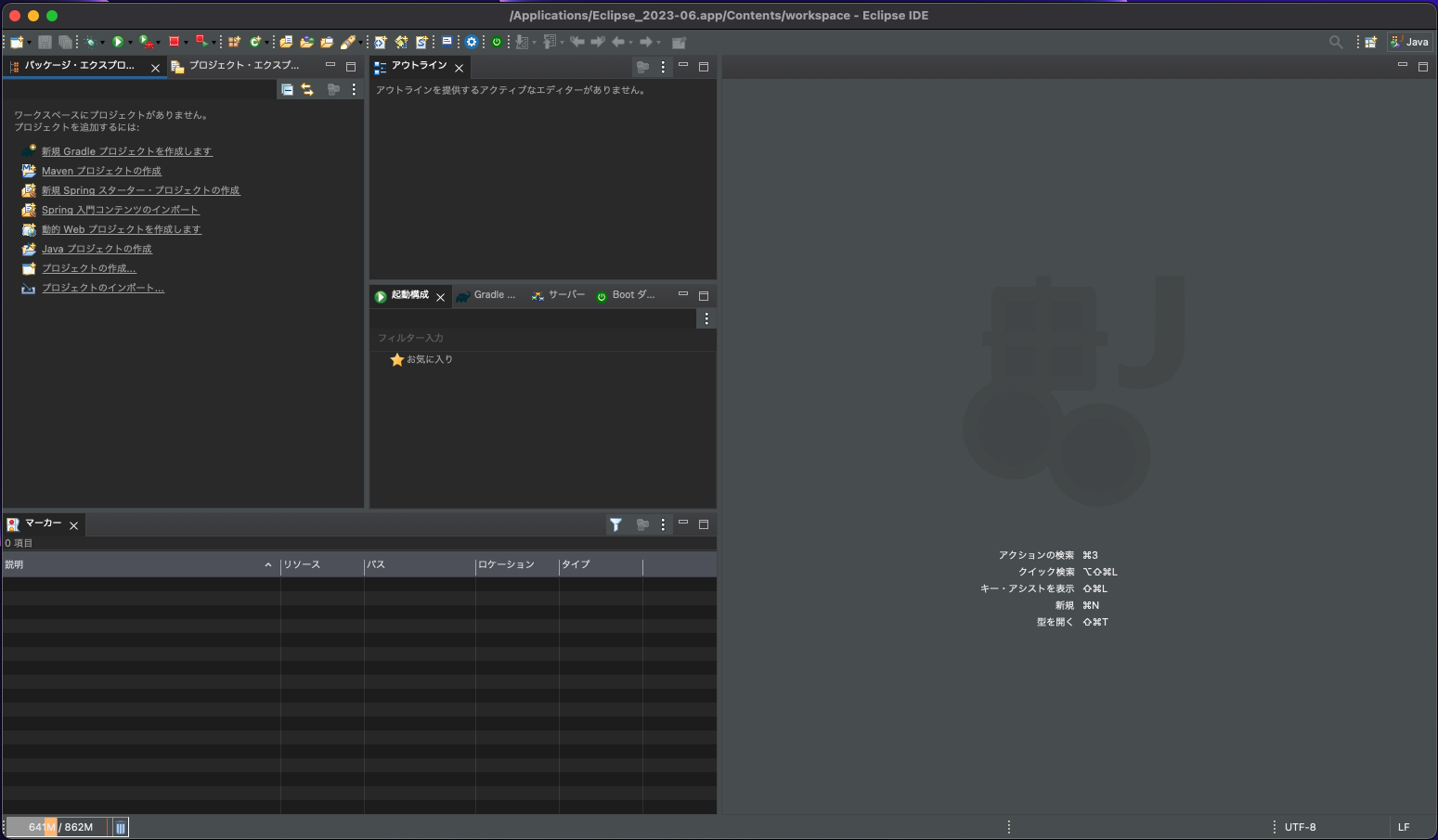1438x840 pixels.
Task: Open Package Explorer view menu (three dots)
Action: [x=354, y=90]
